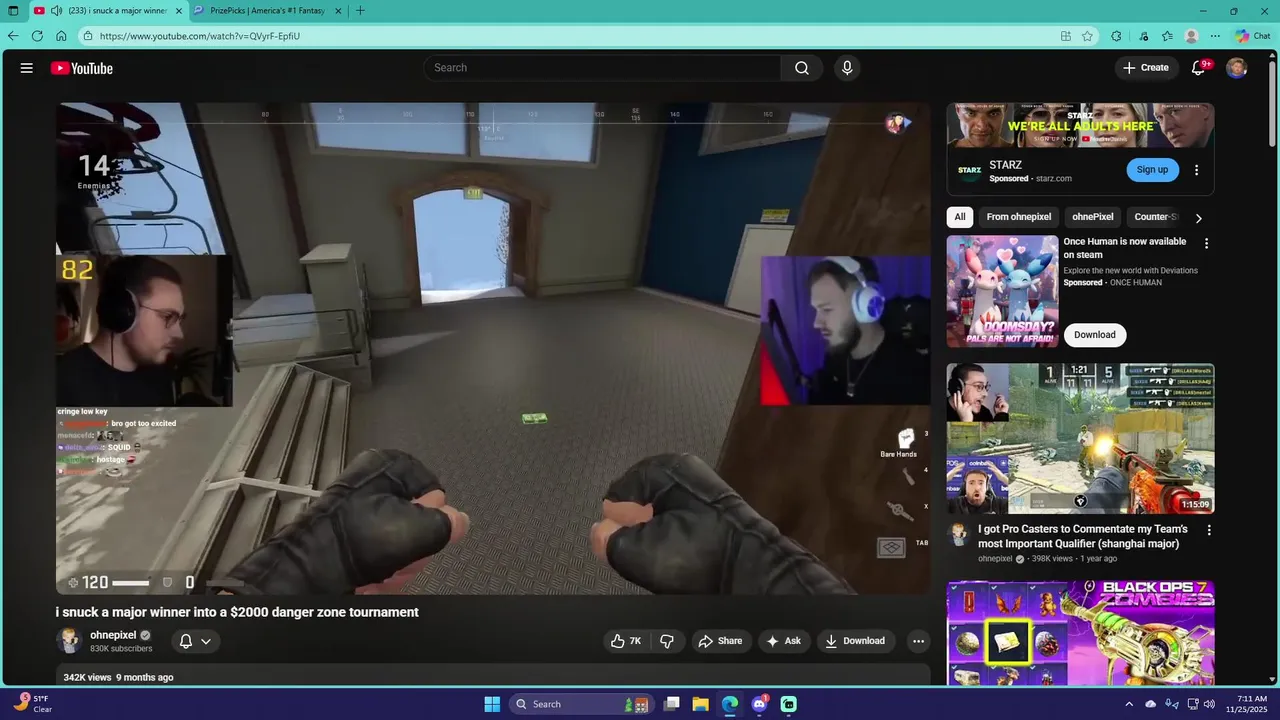The width and height of the screenshot is (1280, 720).
Task: Open Task View in the taskbar
Action: point(672,704)
